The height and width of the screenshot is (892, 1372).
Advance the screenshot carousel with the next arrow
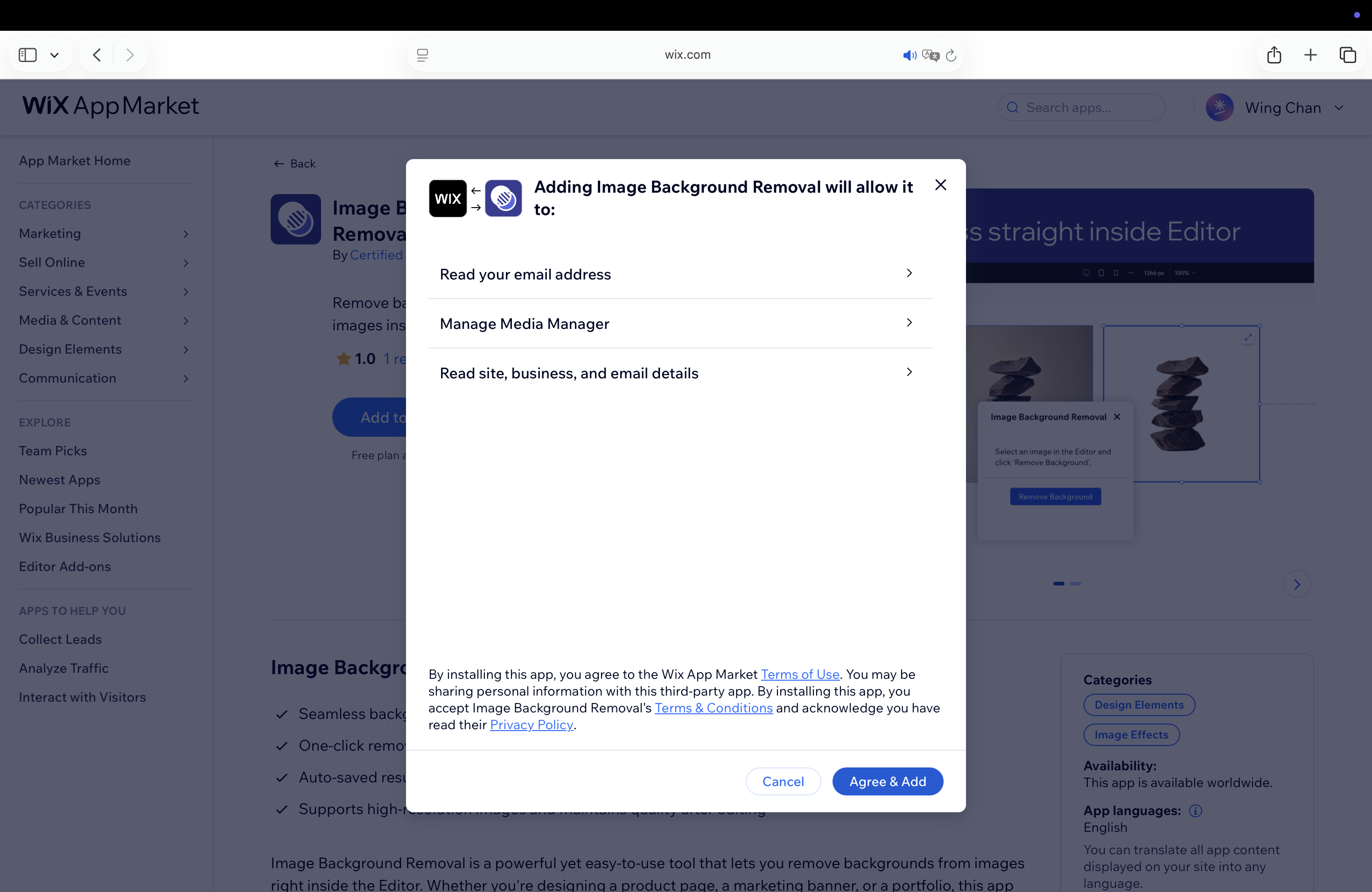pyautogui.click(x=1296, y=584)
